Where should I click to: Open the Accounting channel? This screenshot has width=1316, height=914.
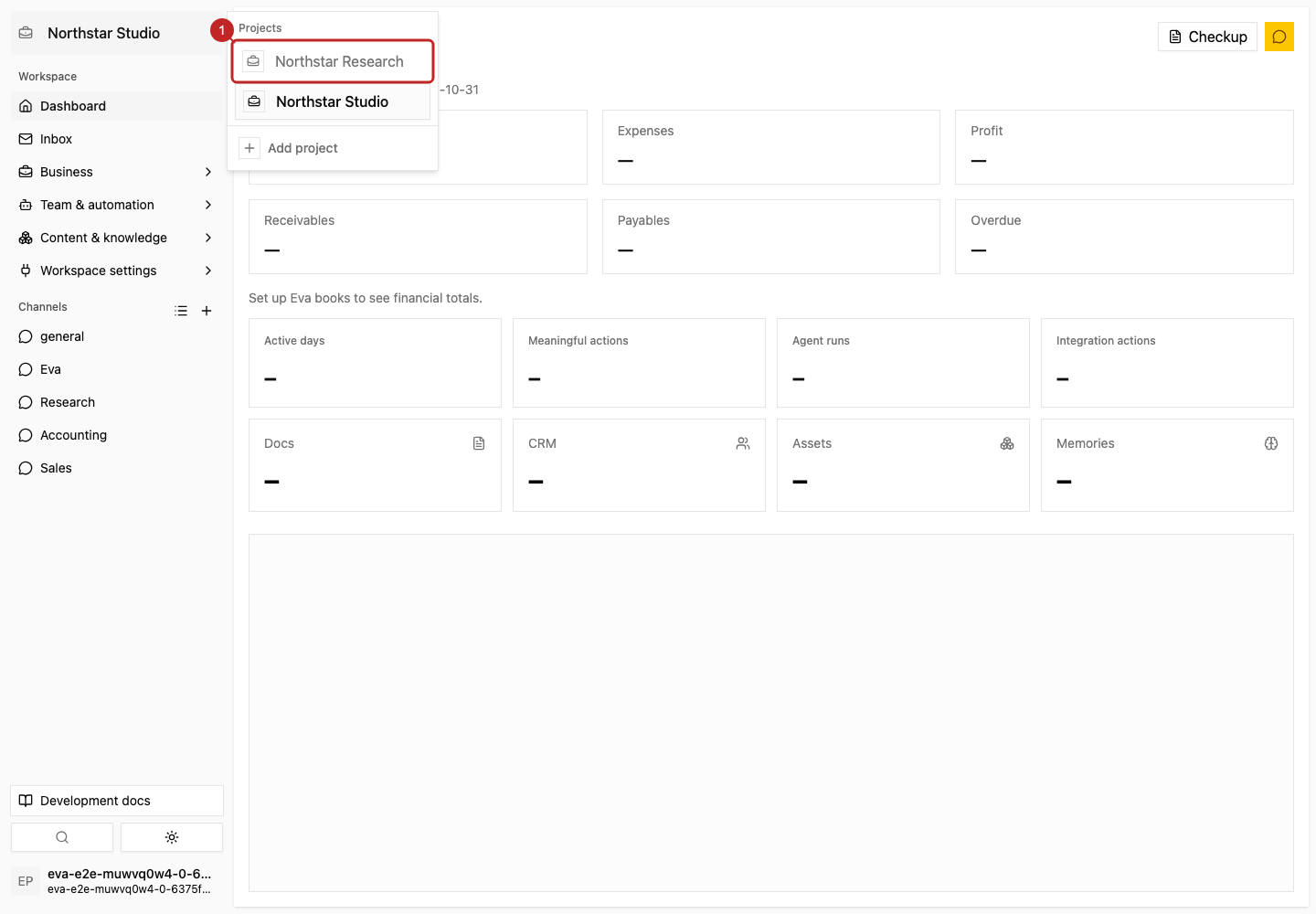117,435
